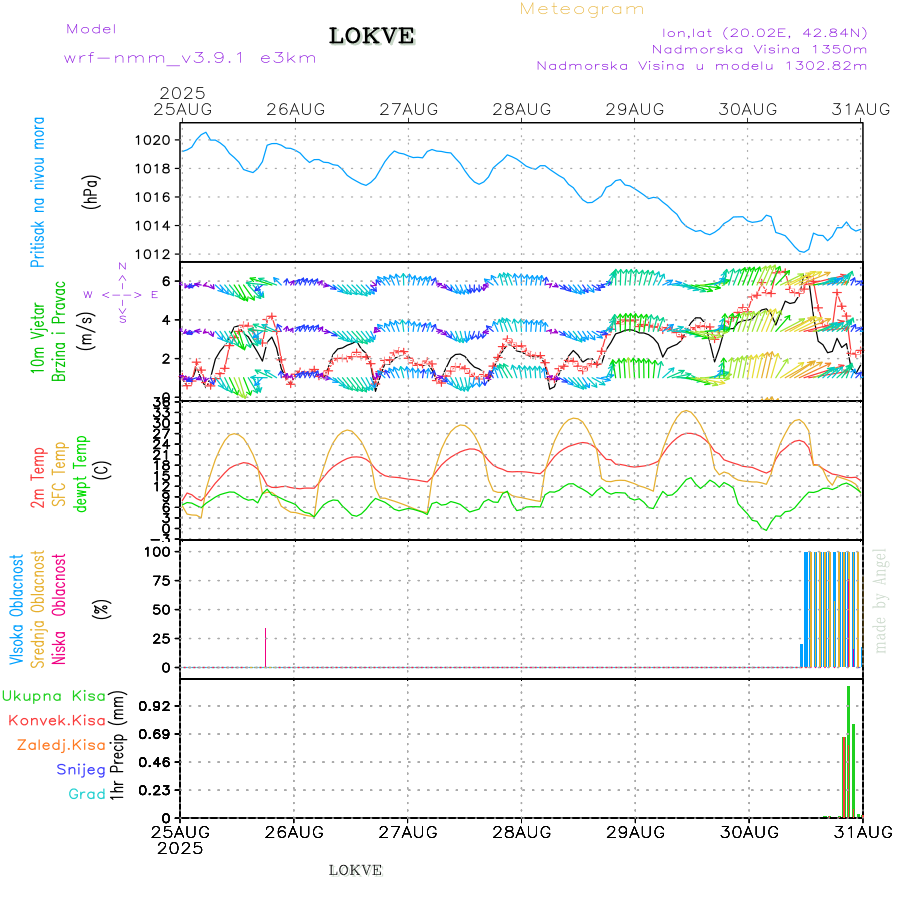Click the wind direction compass rose icon
Screen dimensions: 900x900
(x=122, y=294)
